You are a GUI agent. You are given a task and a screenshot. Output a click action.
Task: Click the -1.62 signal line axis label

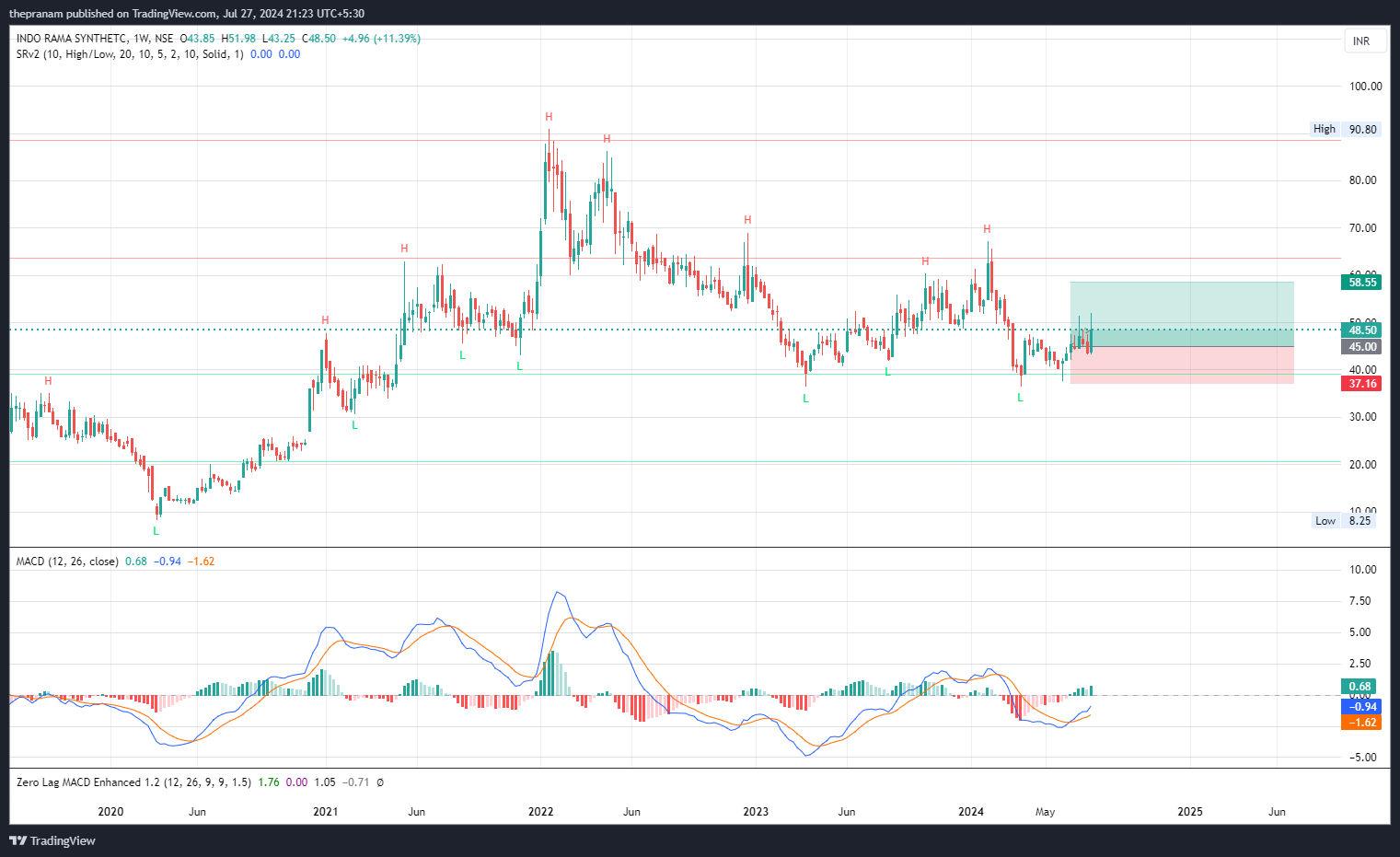[x=1362, y=723]
